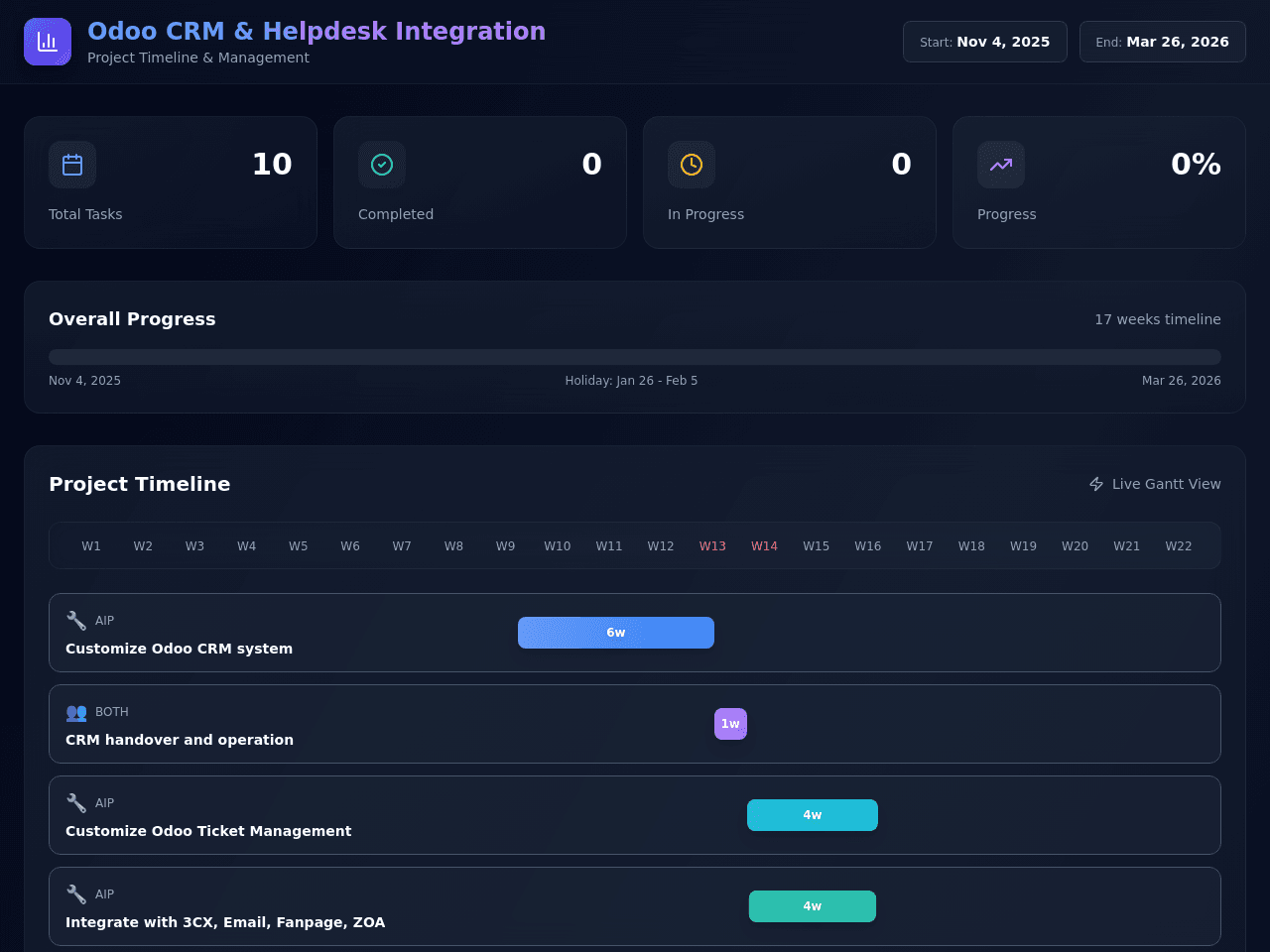Image resolution: width=1270 pixels, height=952 pixels.
Task: Click the Start date Nov 4, 2025 box
Action: click(985, 42)
